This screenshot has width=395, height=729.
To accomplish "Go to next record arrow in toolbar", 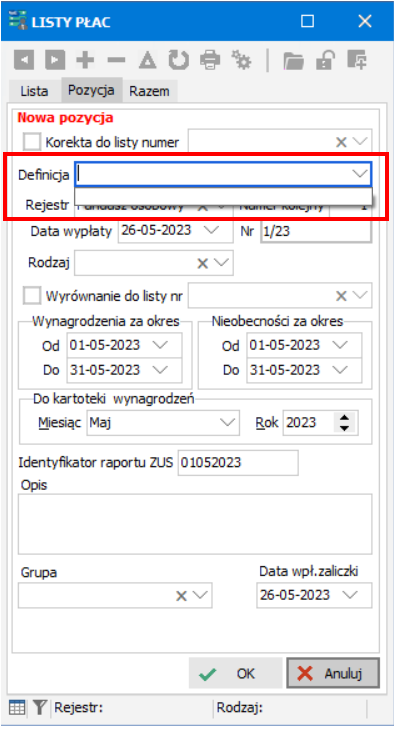I will point(54,60).
